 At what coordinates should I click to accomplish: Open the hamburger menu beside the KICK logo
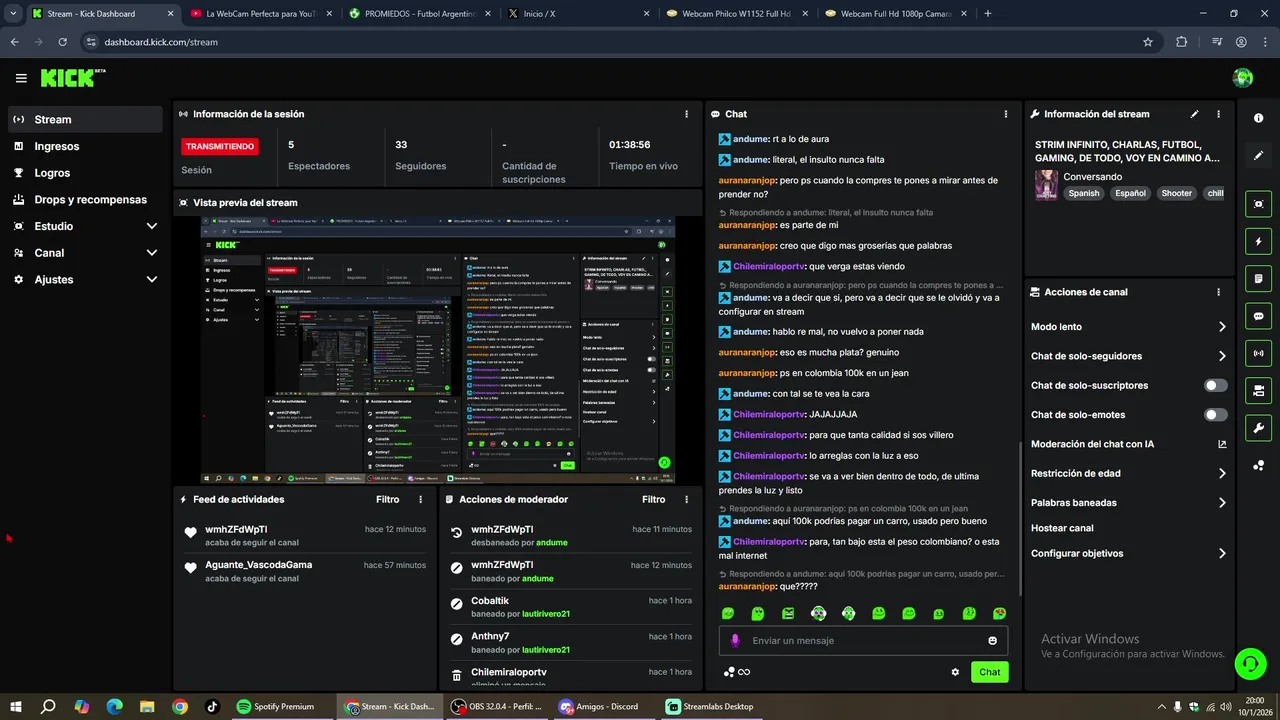21,78
